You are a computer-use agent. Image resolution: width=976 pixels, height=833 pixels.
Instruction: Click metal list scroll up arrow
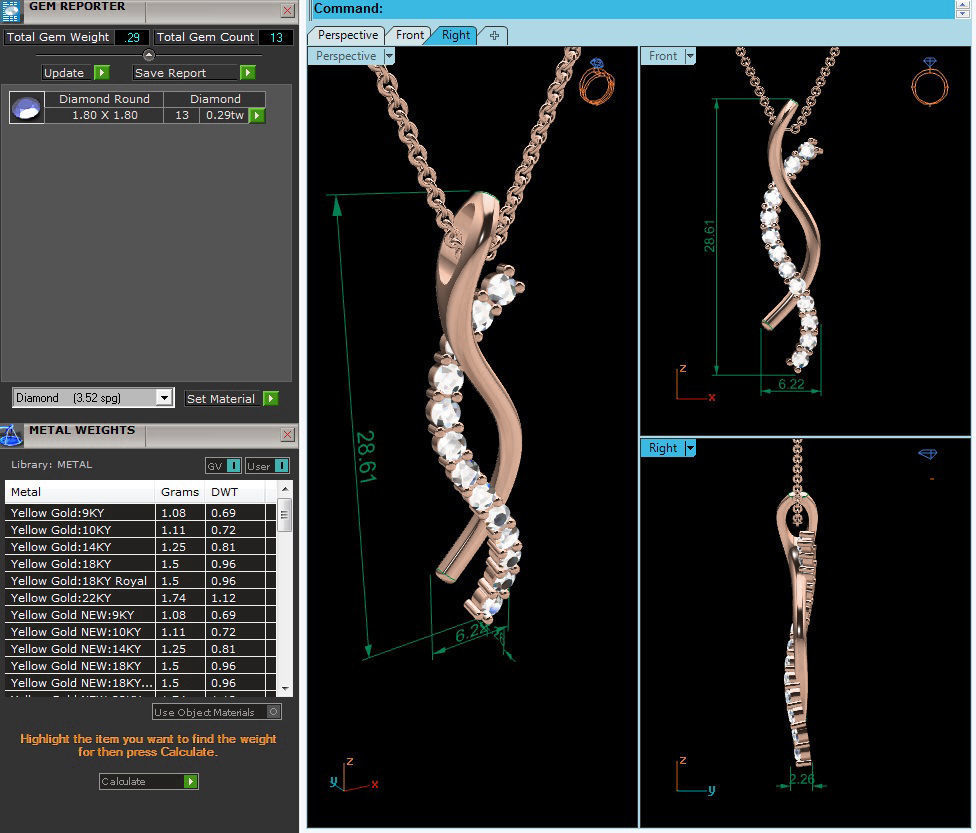click(284, 489)
